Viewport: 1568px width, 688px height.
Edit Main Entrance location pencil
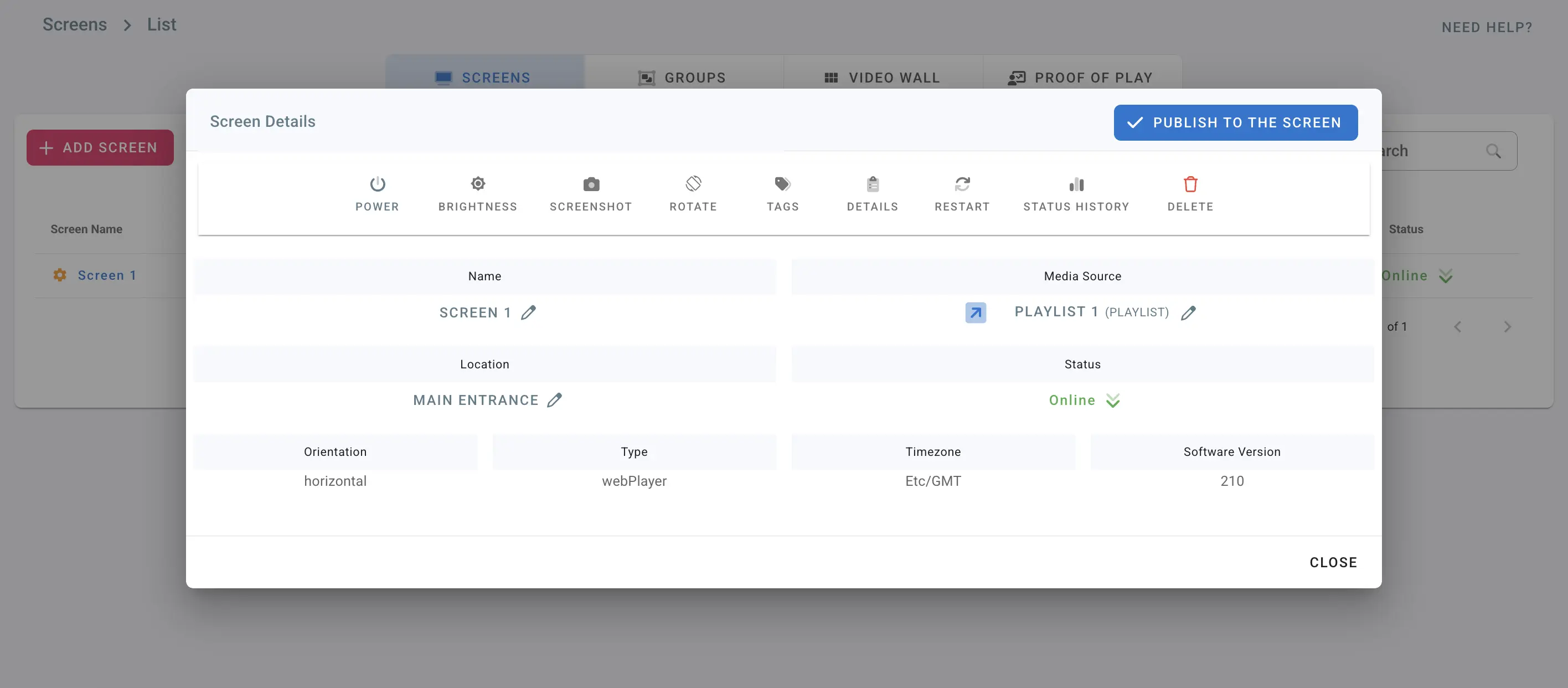(x=554, y=400)
